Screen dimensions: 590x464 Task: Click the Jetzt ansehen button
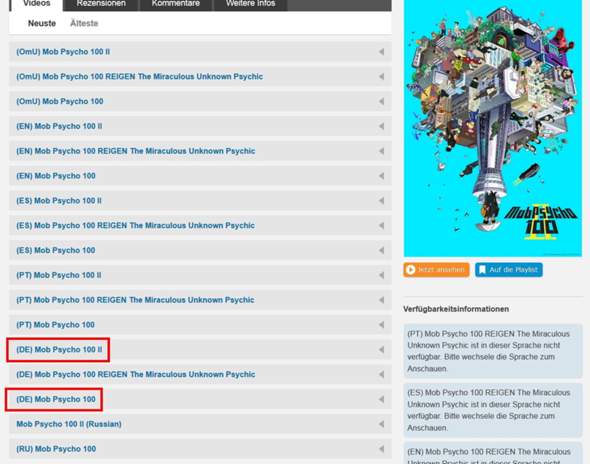click(x=436, y=270)
